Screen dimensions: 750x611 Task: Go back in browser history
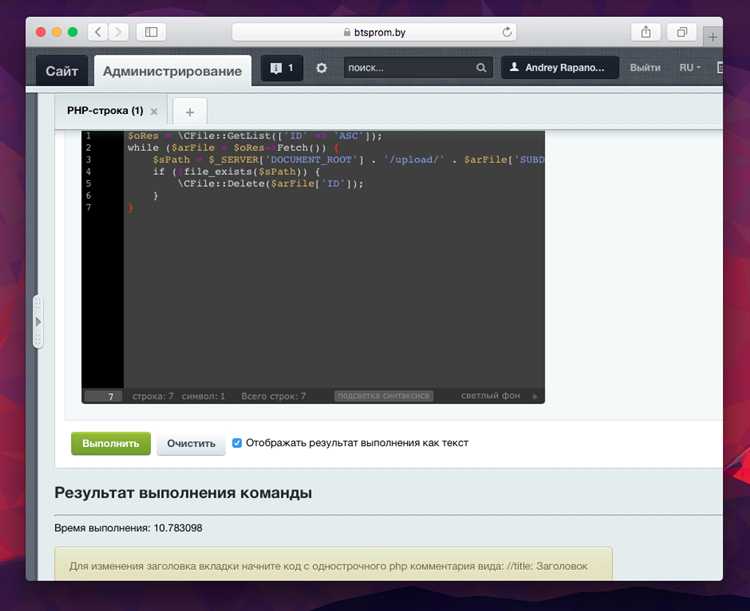98,32
